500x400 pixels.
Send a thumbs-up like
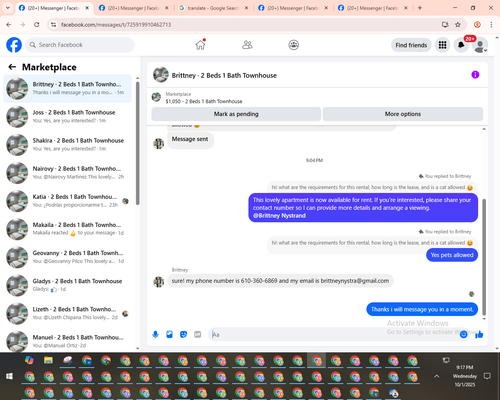(x=479, y=334)
